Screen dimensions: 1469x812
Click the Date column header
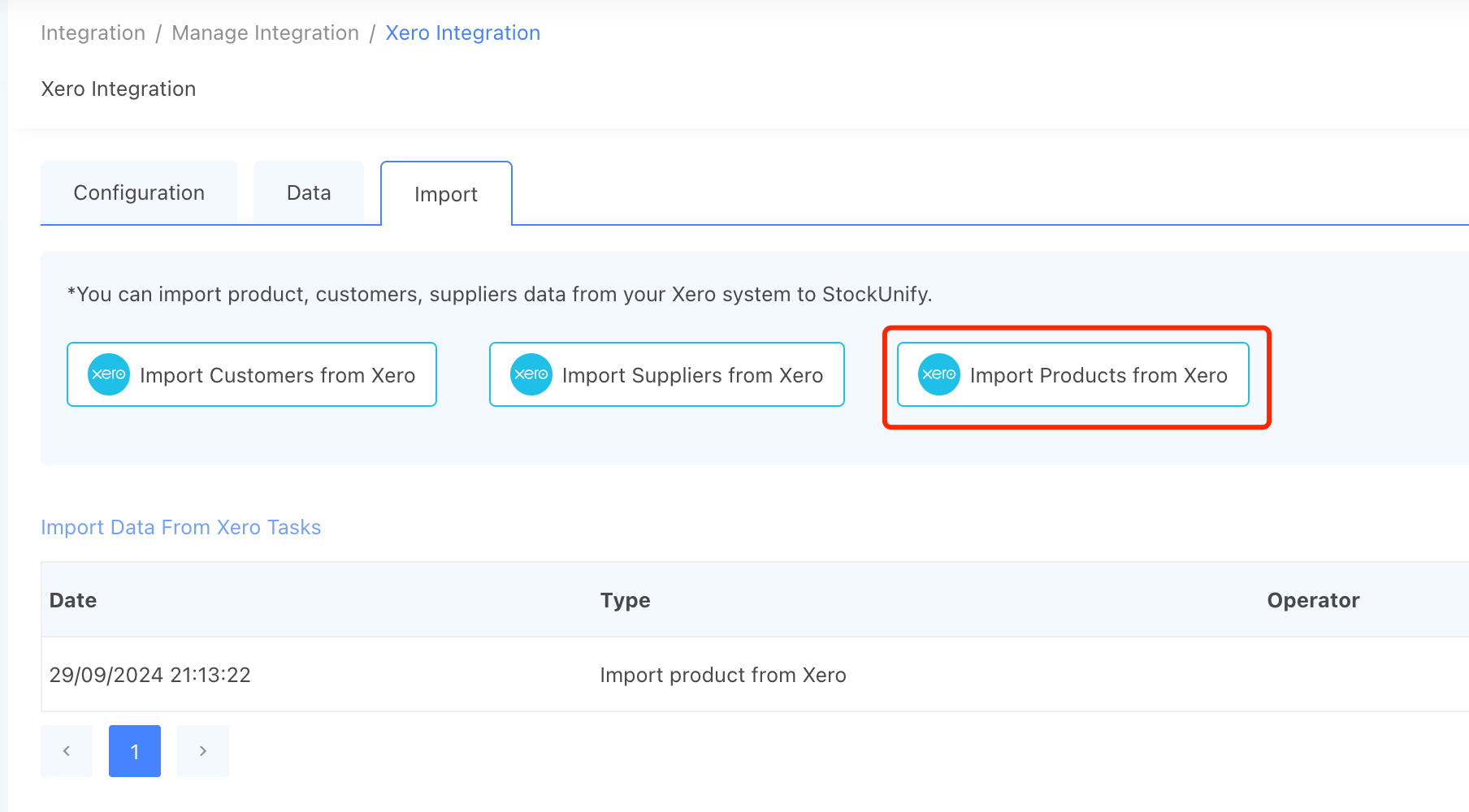(73, 600)
